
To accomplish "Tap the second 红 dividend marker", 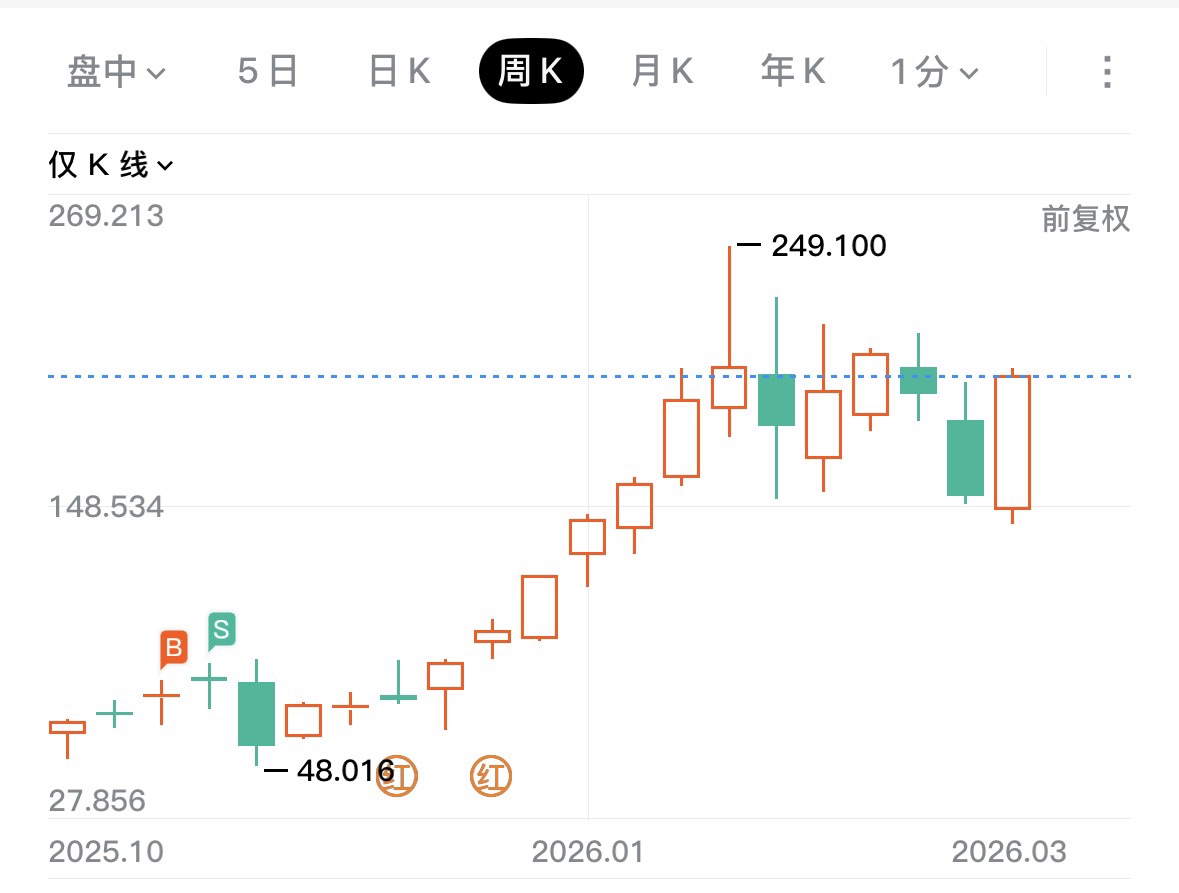I will point(491,777).
